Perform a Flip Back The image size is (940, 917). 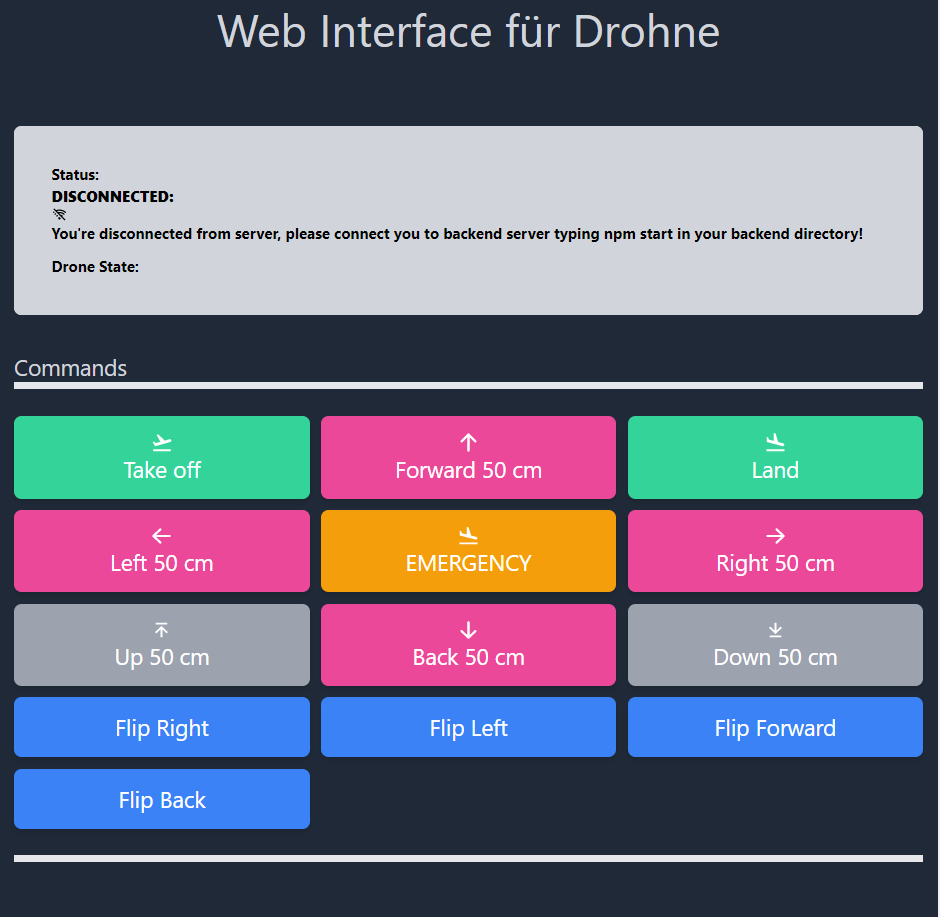tap(162, 799)
